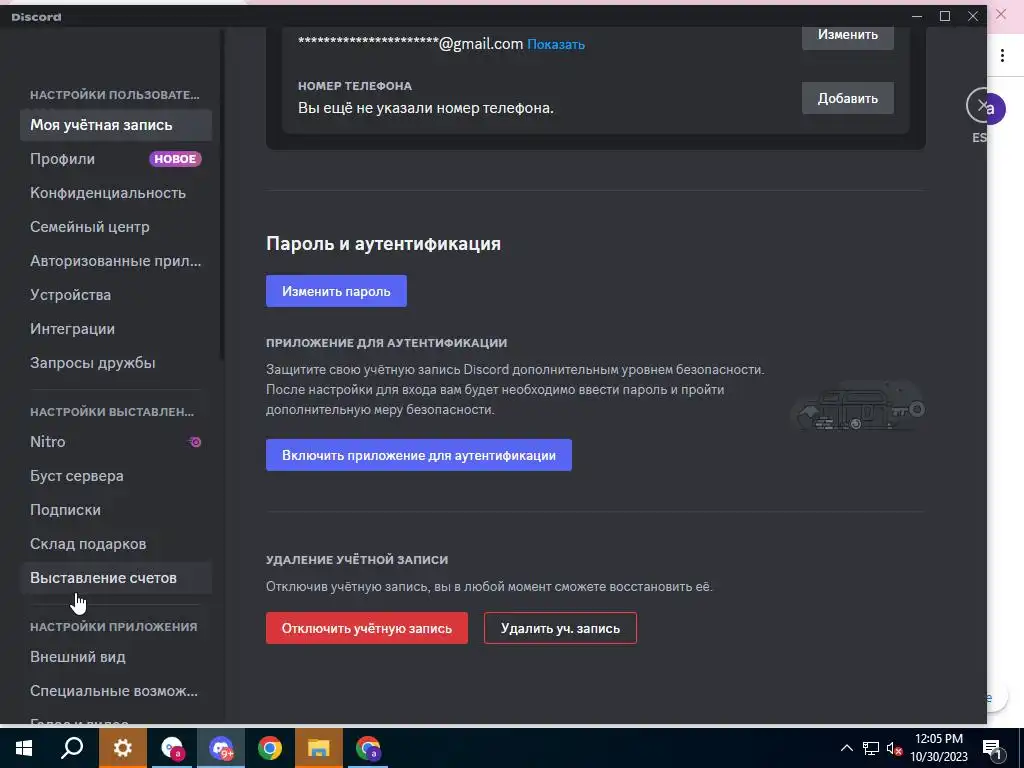The width and height of the screenshot is (1024, 768).
Task: Open Discord taskbar icon with 9+ badge
Action: point(221,748)
